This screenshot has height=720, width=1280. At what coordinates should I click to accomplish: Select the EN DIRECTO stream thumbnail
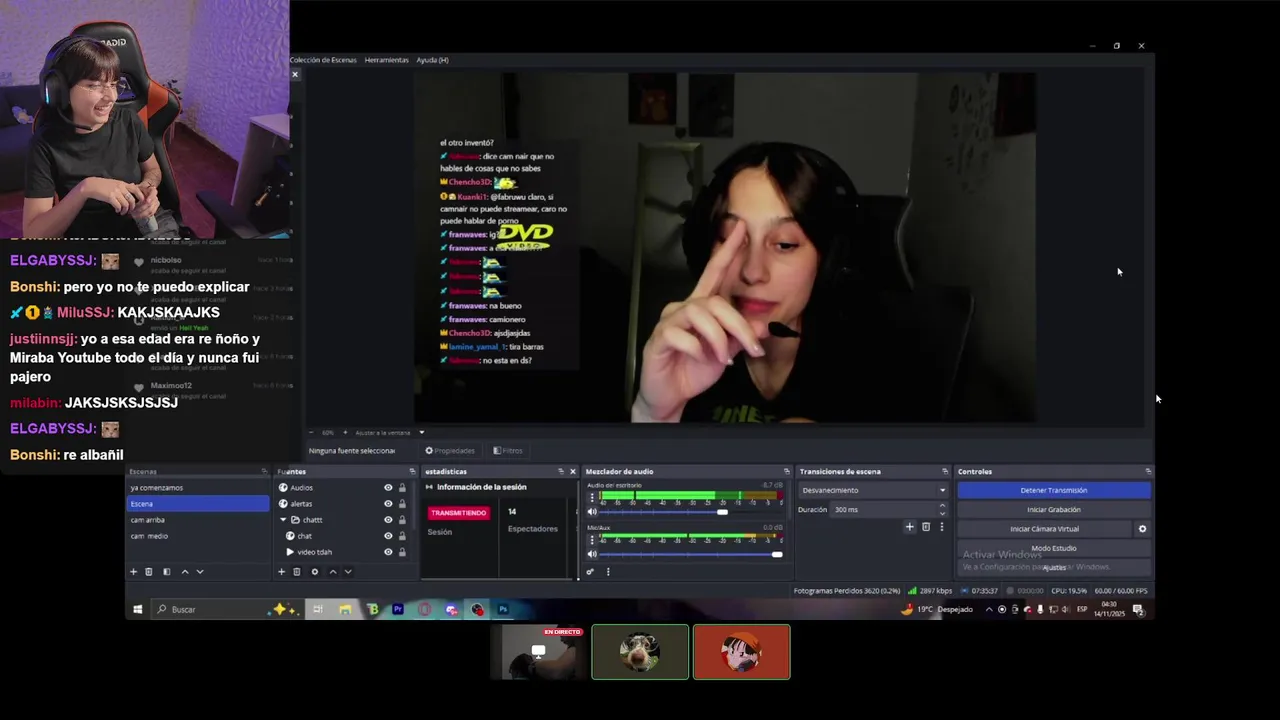pos(538,652)
